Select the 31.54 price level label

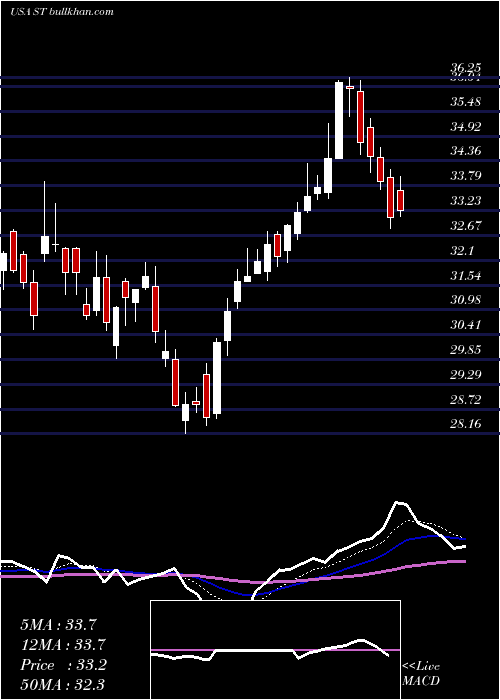tap(466, 276)
